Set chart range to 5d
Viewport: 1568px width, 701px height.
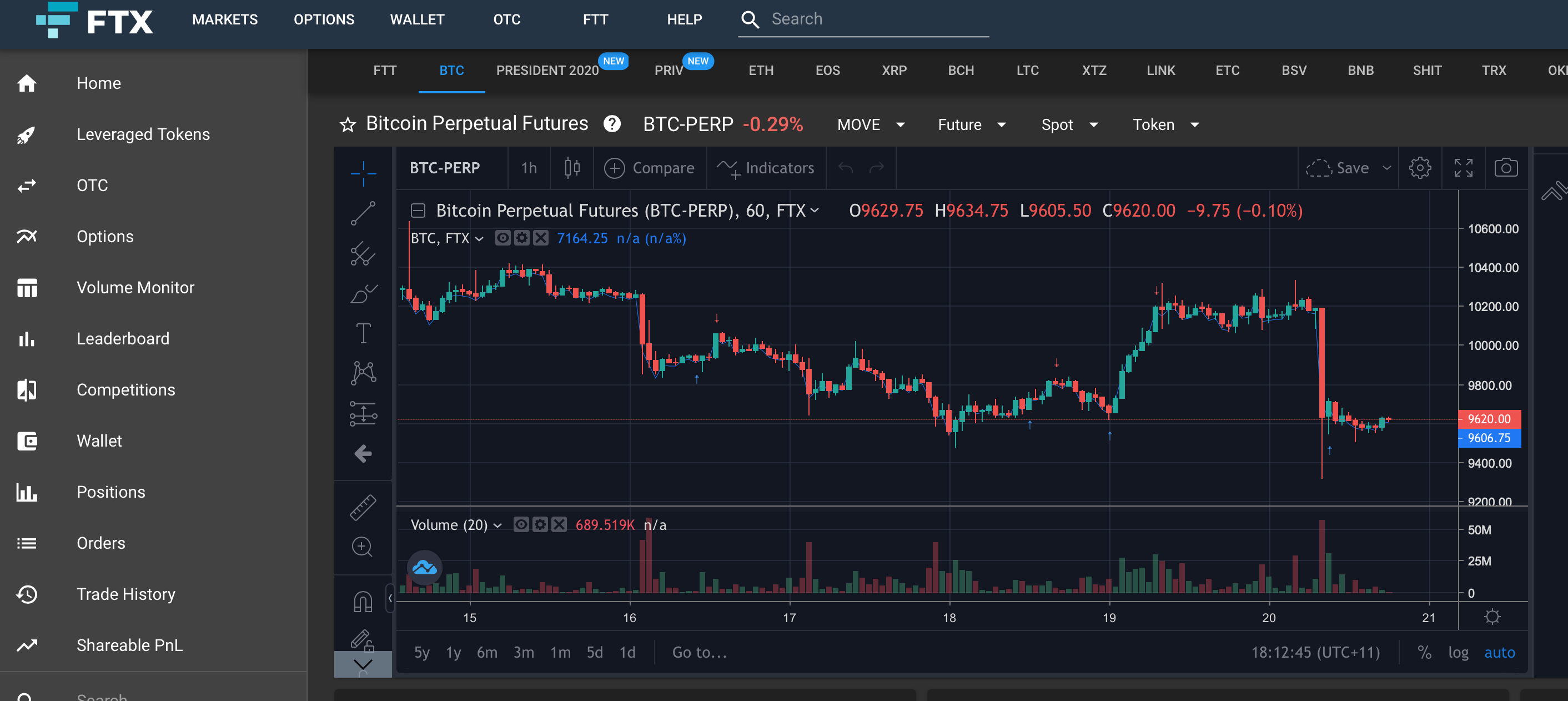[x=594, y=652]
